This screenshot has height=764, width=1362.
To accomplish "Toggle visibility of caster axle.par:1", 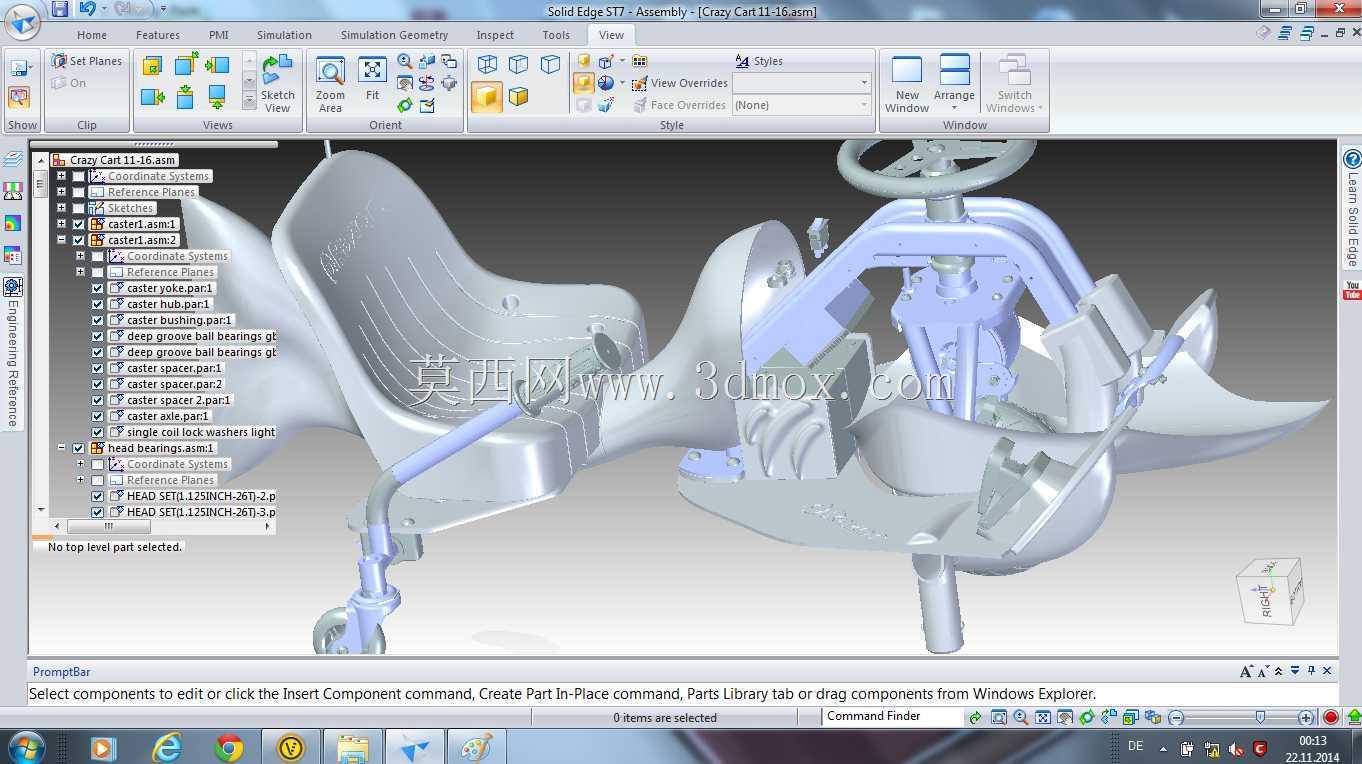I will [98, 416].
